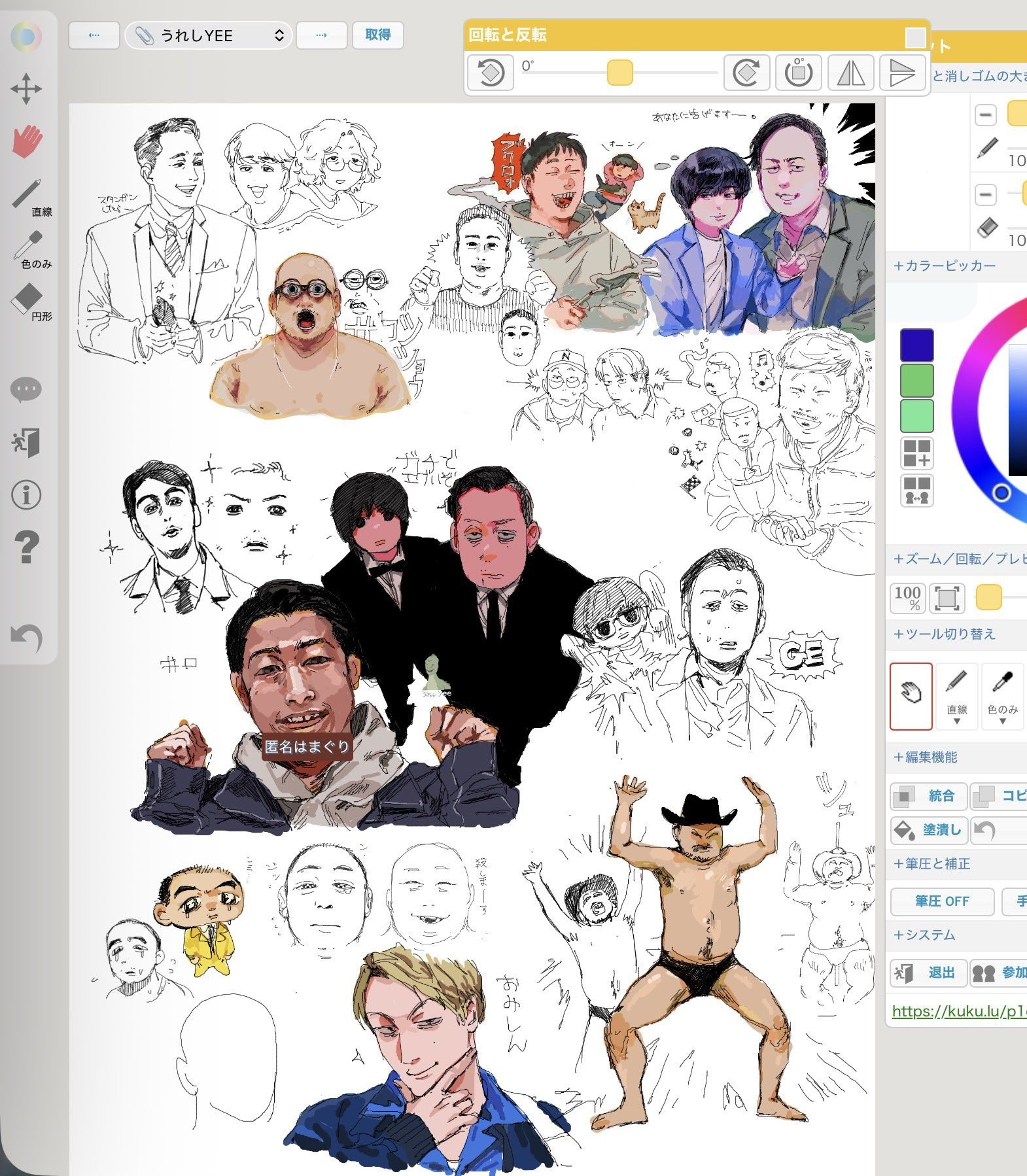The height and width of the screenshot is (1176, 1027).
Task: Click the add palette color grid icon
Action: point(916,453)
